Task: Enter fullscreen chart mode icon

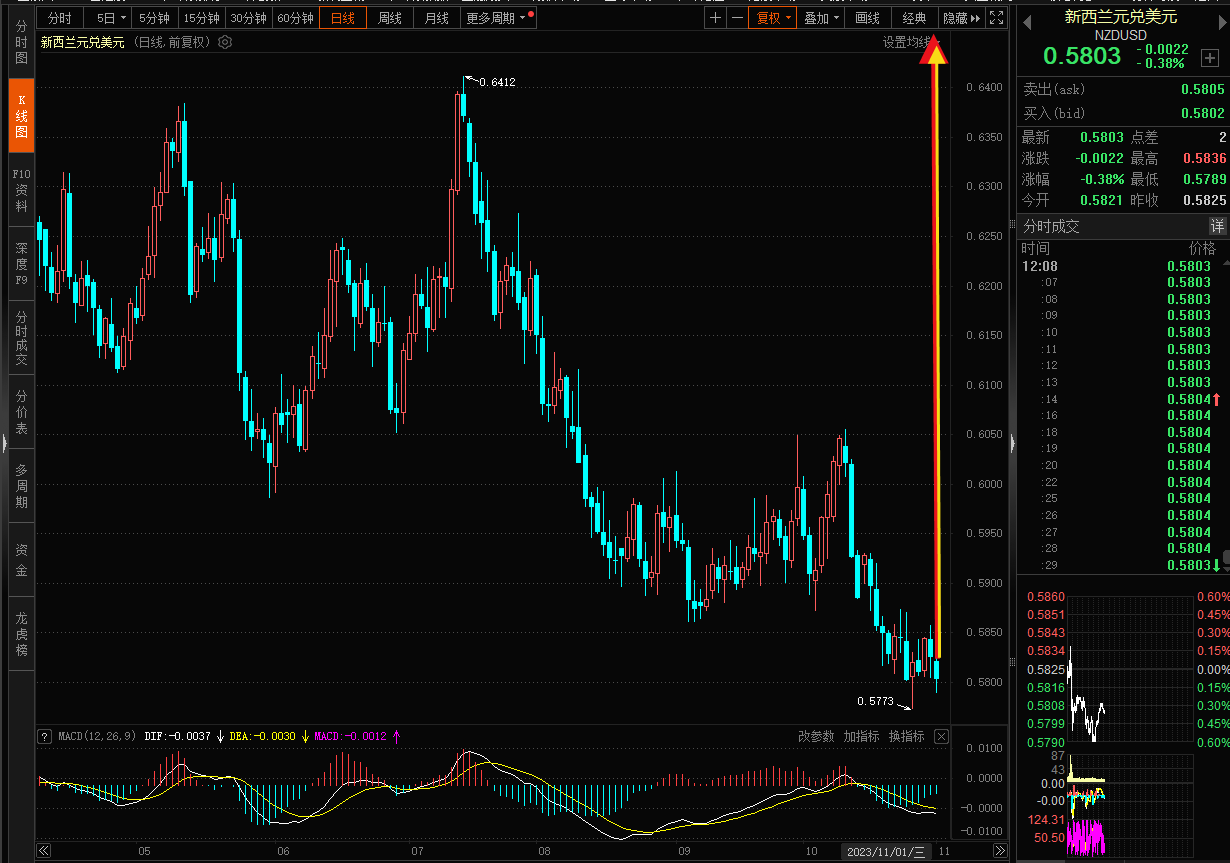Action: (996, 18)
